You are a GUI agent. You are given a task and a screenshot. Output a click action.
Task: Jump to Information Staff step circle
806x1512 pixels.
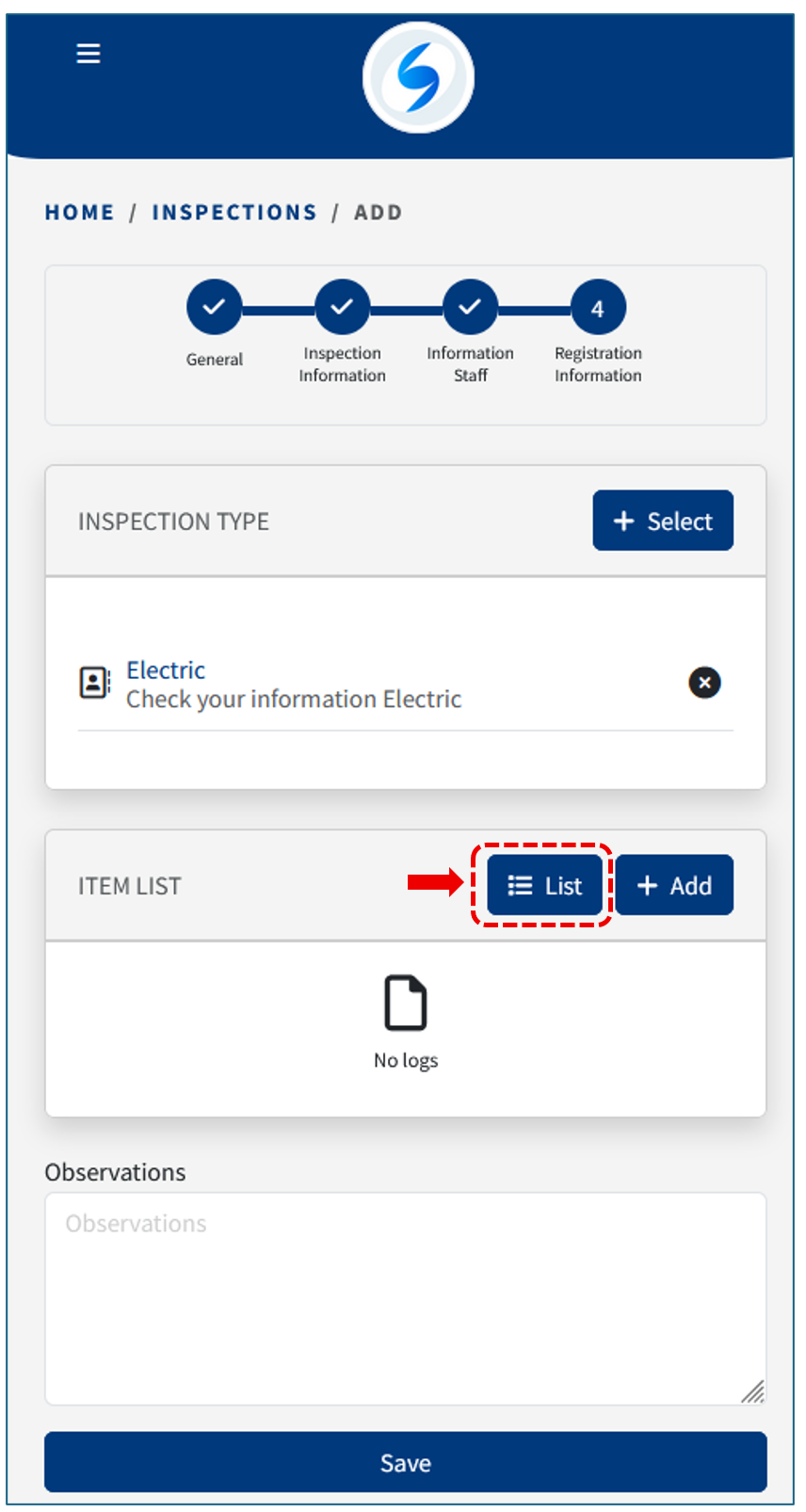(x=470, y=308)
